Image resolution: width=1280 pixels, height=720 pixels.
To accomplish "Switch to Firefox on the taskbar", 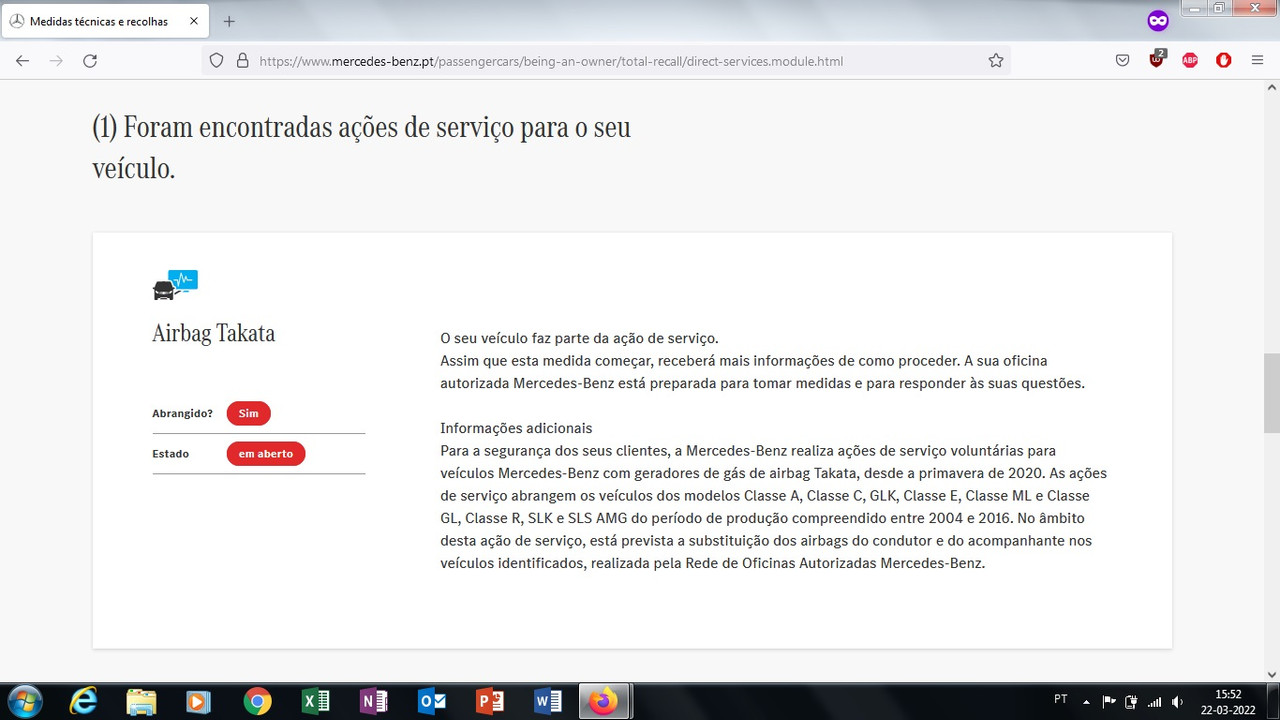I will tap(603, 701).
